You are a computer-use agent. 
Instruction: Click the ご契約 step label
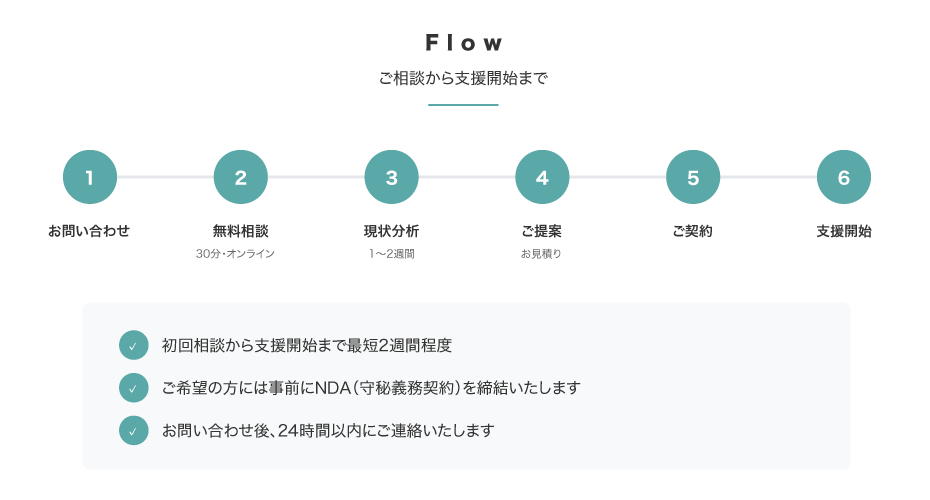[x=693, y=231]
